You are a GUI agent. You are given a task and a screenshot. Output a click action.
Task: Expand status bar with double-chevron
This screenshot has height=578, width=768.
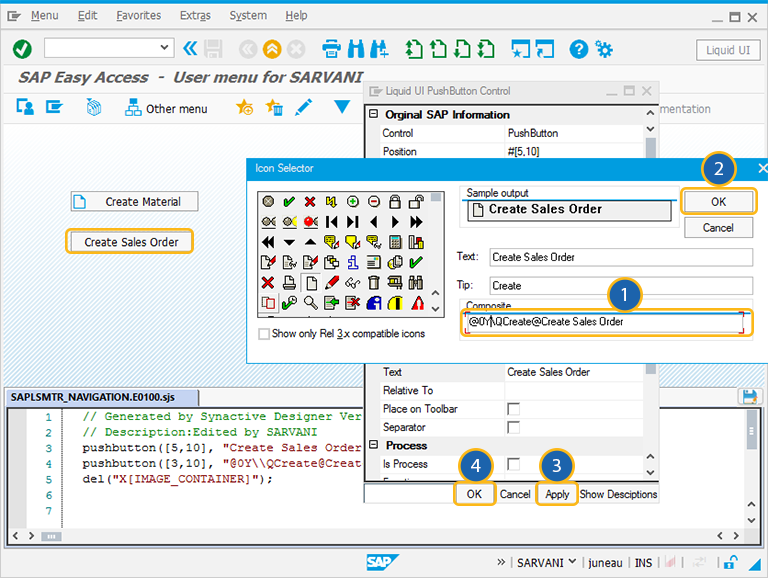[x=501, y=562]
